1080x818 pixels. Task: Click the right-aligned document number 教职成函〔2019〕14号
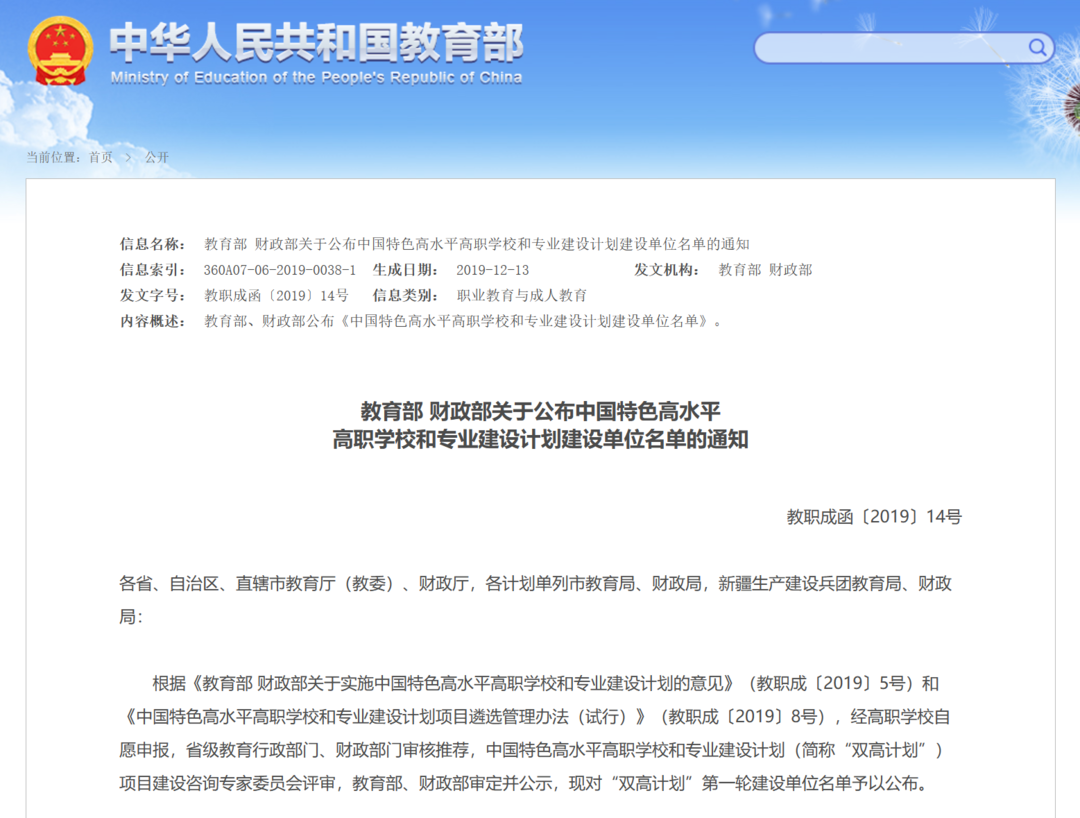873,517
